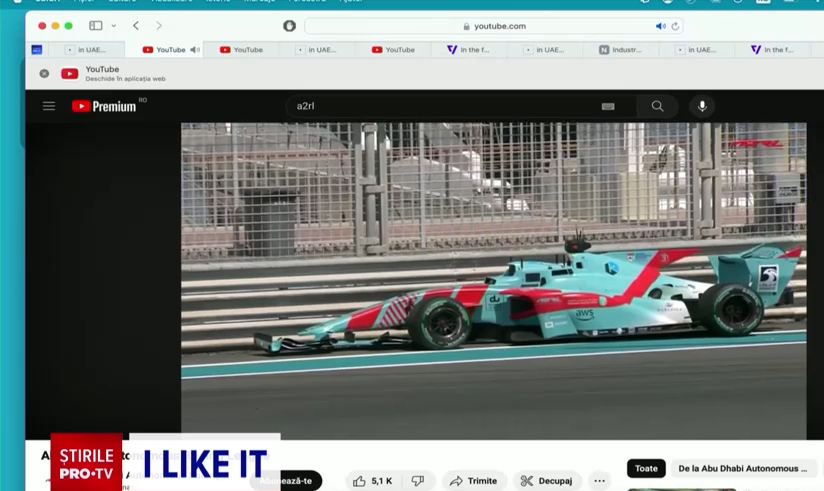Mute the playing YouTube tab

[194, 50]
